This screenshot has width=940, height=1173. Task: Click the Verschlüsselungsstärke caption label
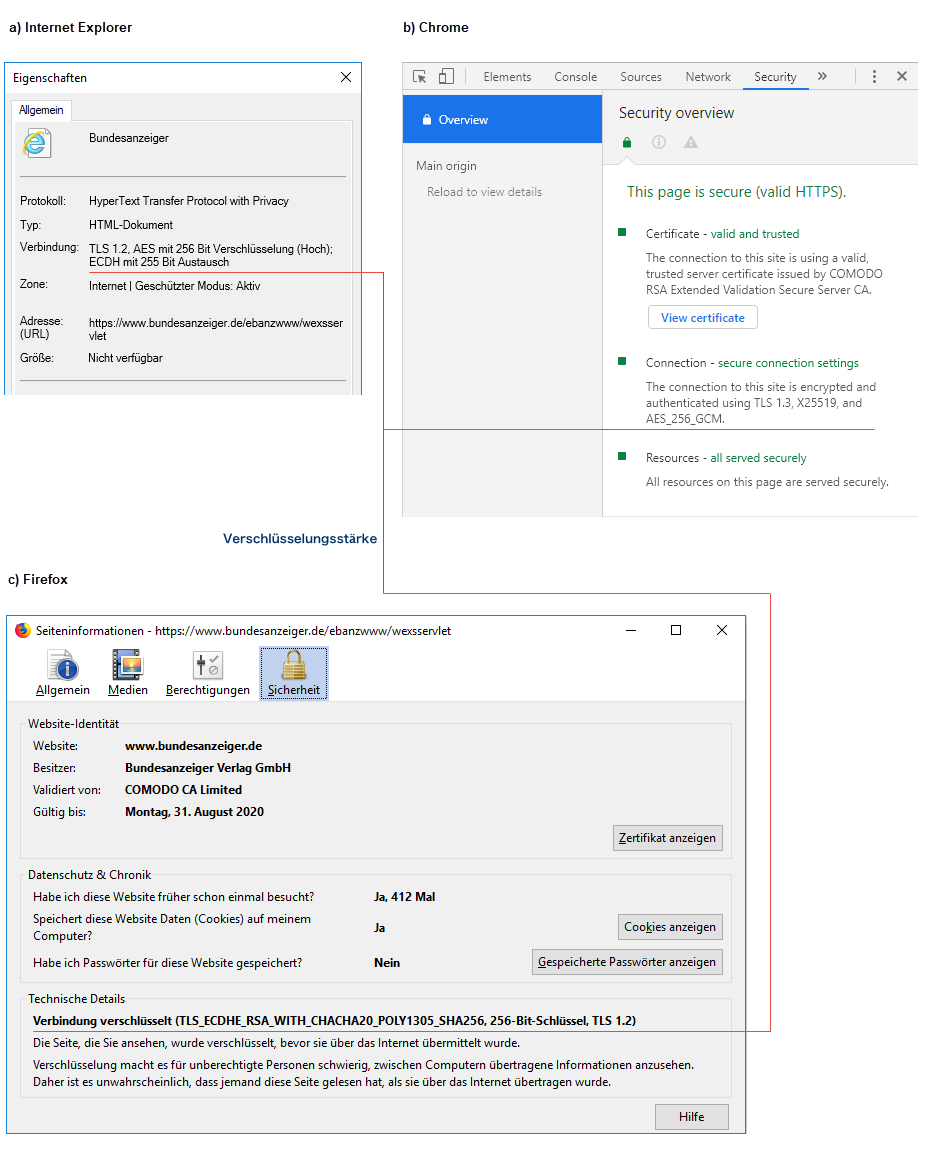[x=300, y=539]
